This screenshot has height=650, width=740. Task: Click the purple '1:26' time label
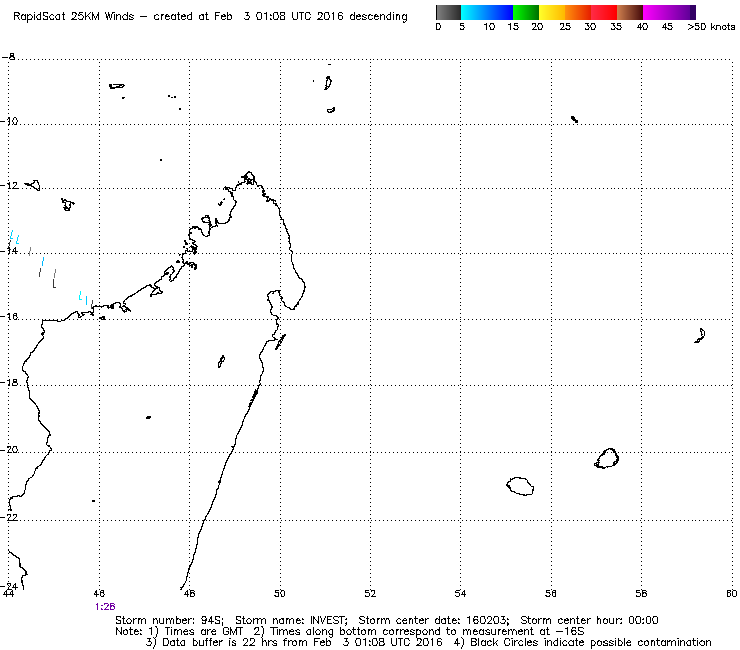click(105, 607)
